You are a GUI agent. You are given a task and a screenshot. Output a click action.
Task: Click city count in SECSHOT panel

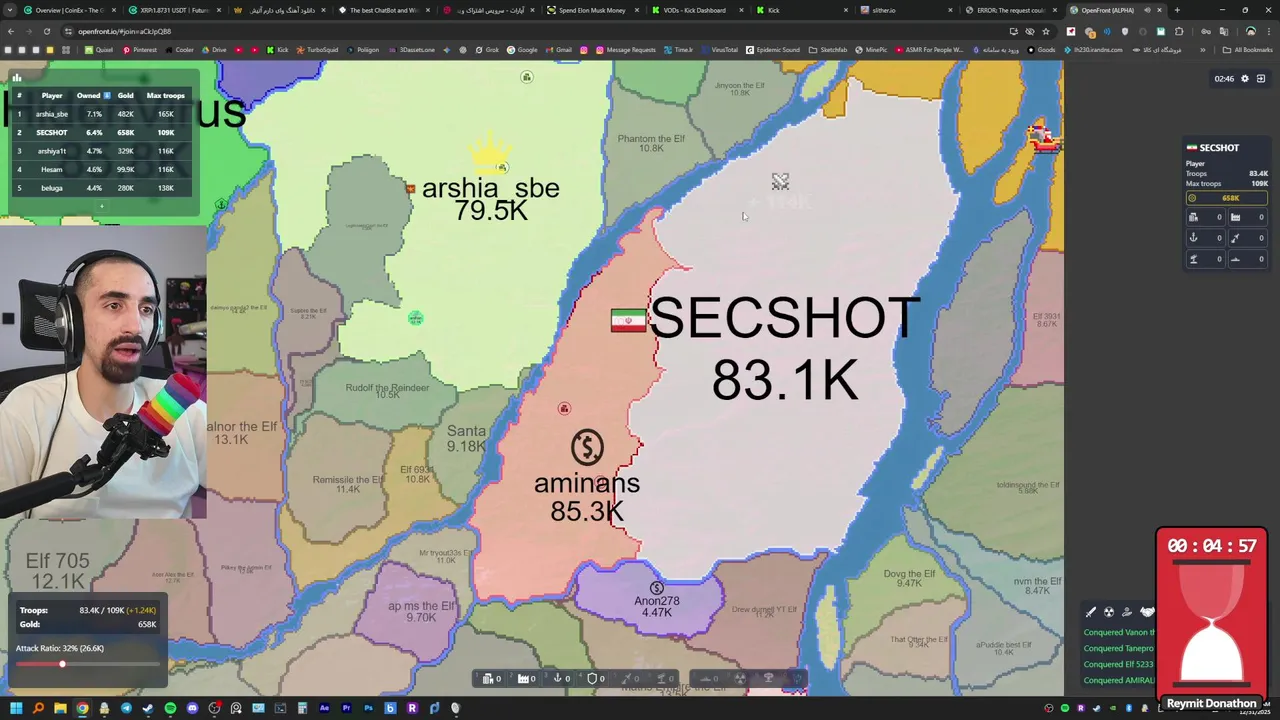[1207, 217]
